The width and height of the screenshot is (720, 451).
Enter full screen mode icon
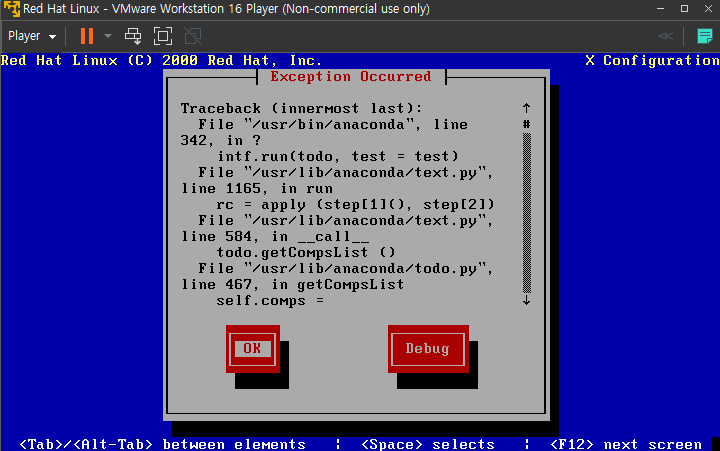pos(163,36)
